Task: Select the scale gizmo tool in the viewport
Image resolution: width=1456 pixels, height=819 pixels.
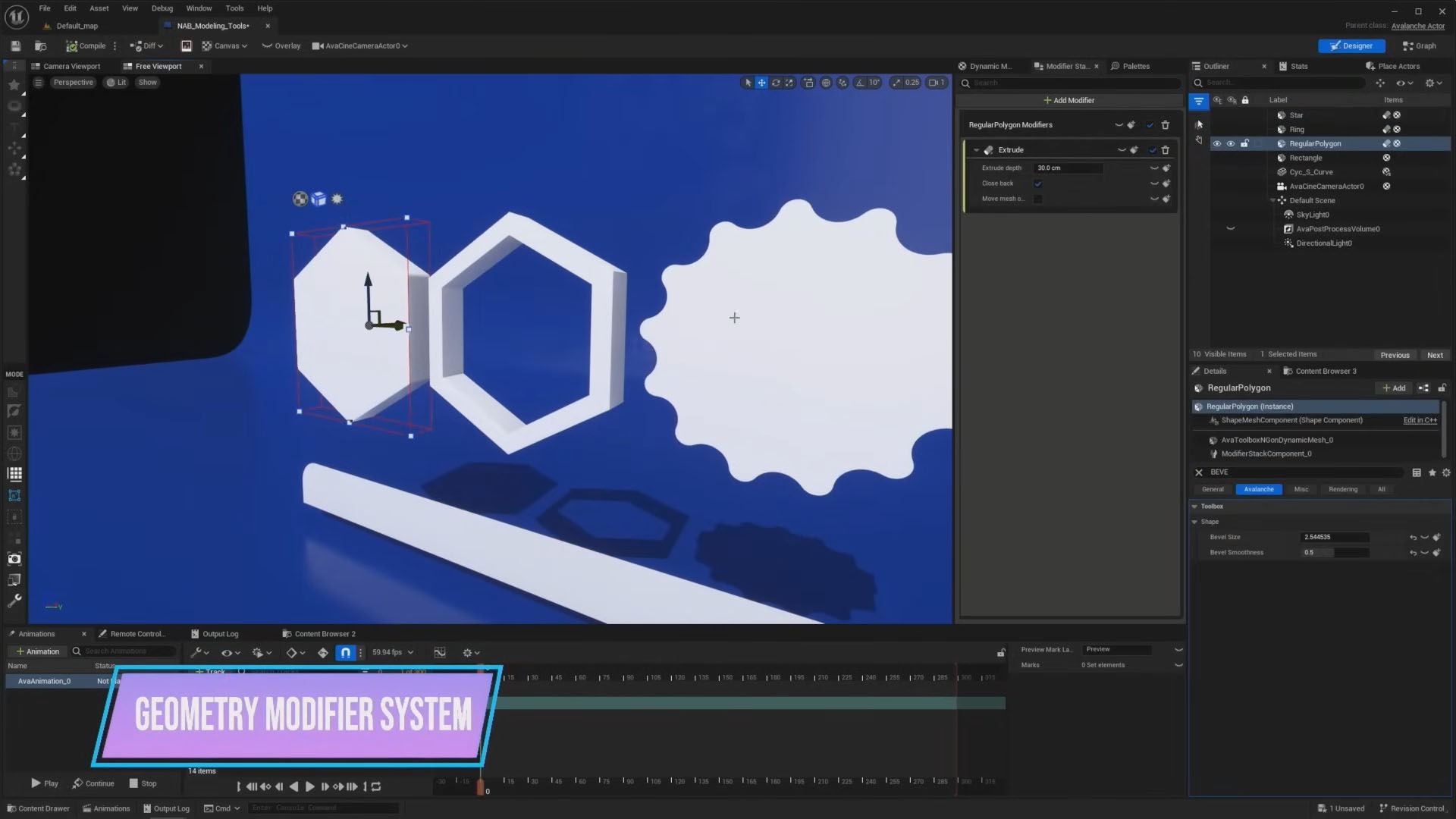Action: pyautogui.click(x=789, y=83)
